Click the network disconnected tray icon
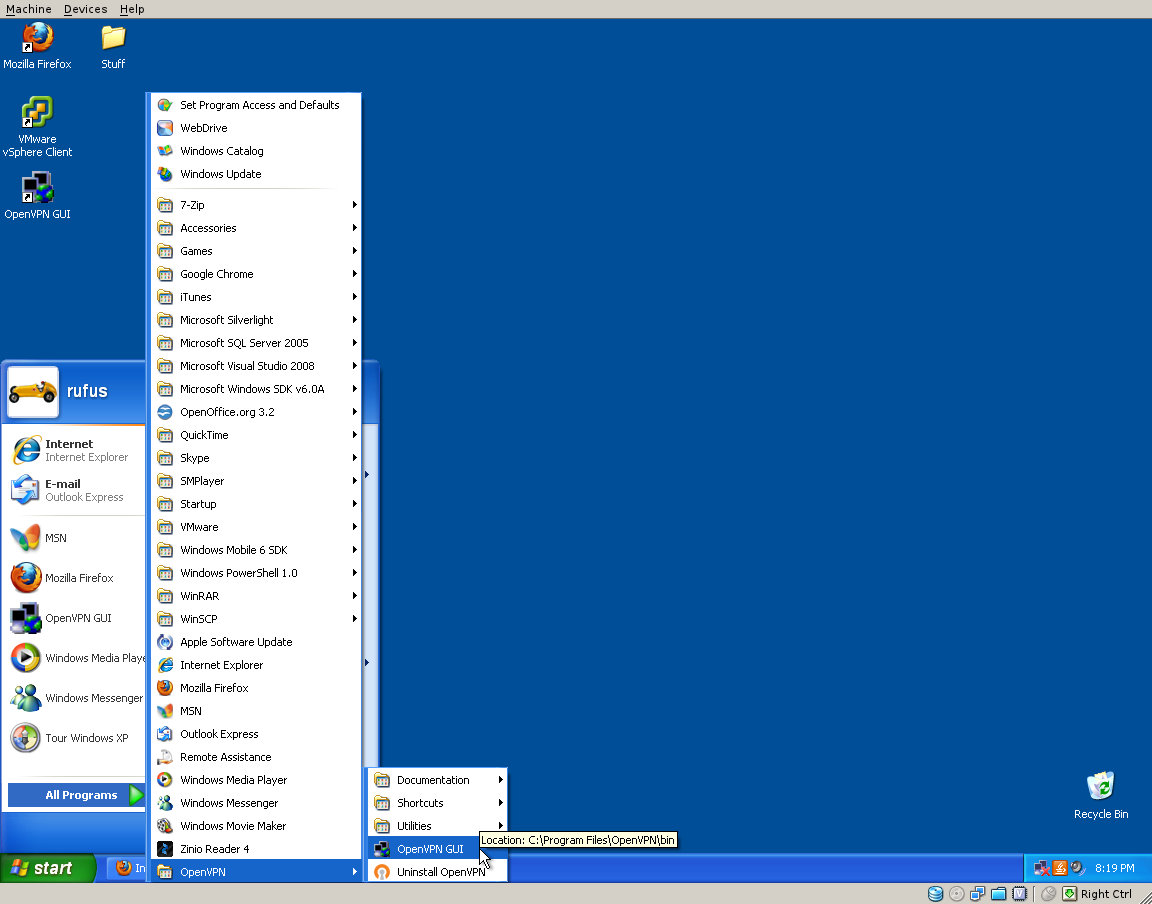The width and height of the screenshot is (1152, 904). [1042, 868]
